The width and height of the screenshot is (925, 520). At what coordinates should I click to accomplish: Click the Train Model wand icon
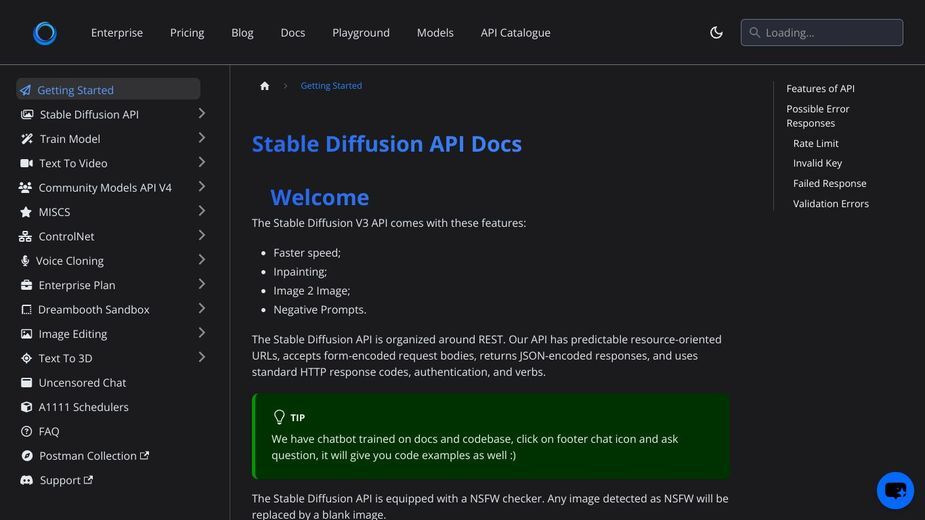click(x=27, y=139)
